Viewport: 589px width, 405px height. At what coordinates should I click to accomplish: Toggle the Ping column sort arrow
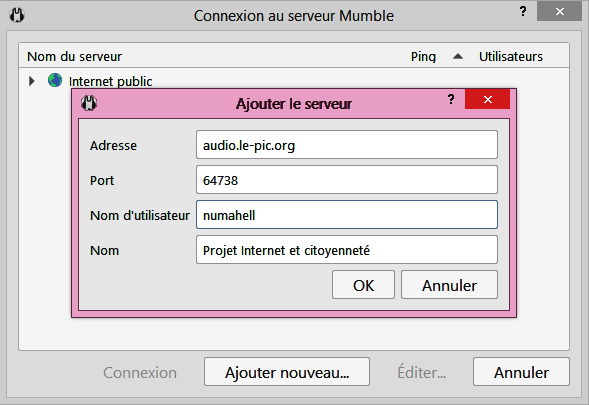pyautogui.click(x=458, y=56)
